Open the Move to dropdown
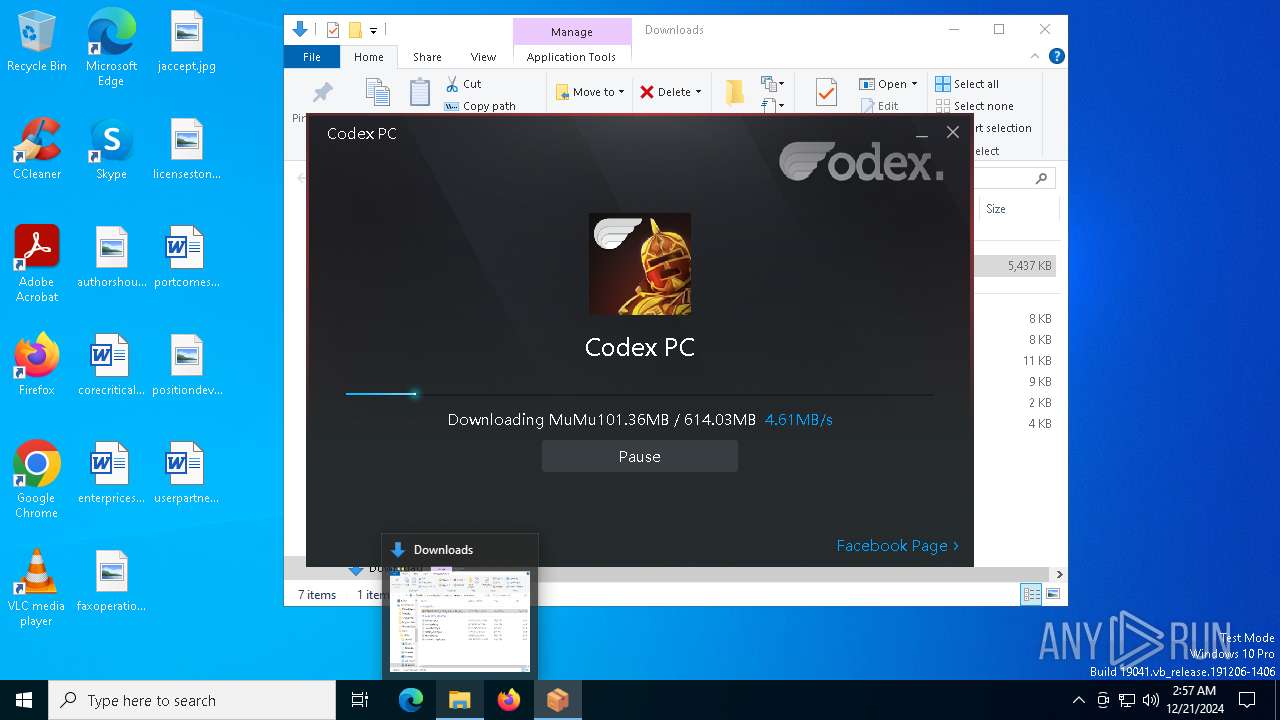Viewport: 1280px width, 720px height. [x=590, y=92]
